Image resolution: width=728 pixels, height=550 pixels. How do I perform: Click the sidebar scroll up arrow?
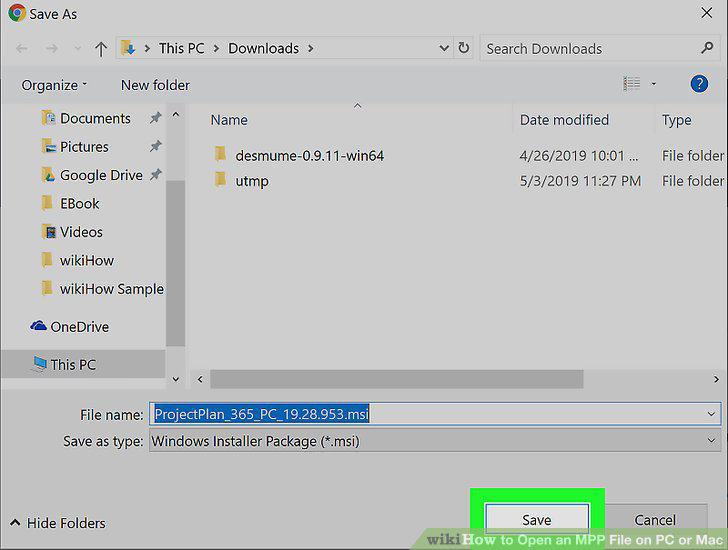[x=176, y=114]
